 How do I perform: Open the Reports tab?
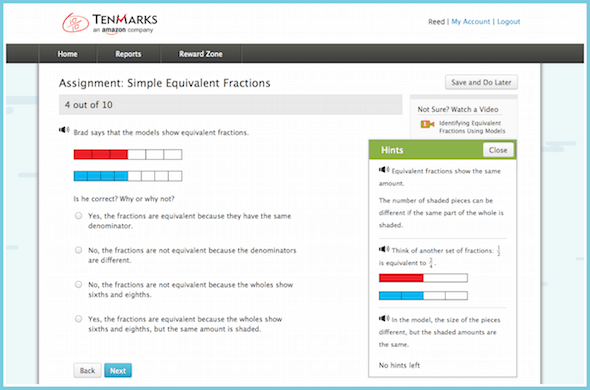128,54
